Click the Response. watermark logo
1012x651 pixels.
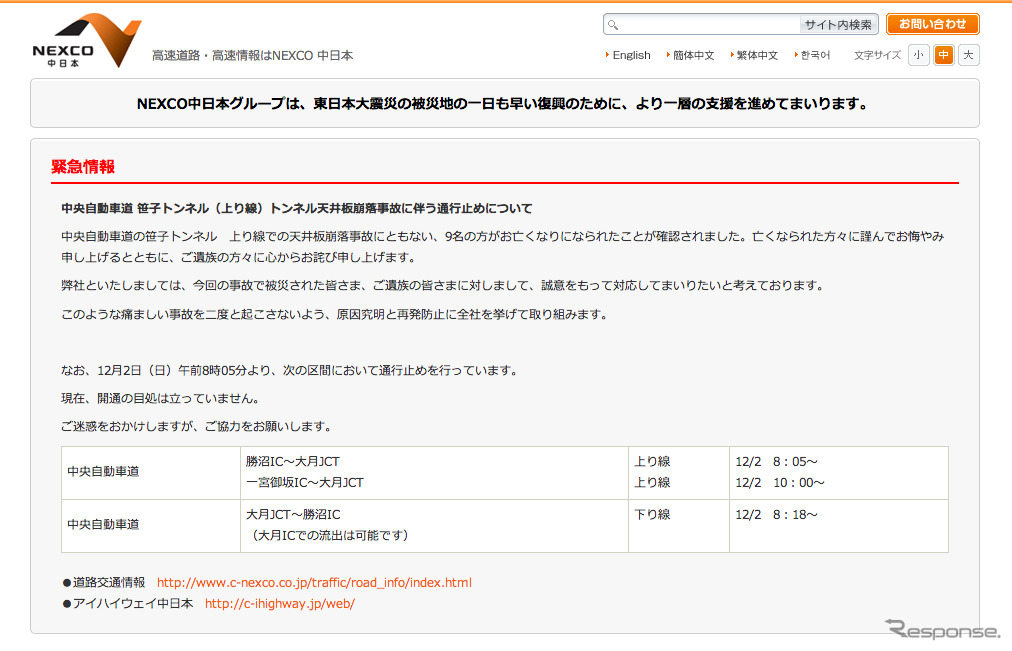click(941, 630)
